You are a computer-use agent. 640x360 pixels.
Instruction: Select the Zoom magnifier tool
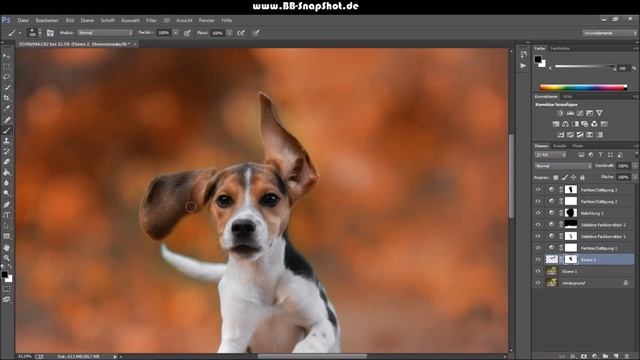(7, 258)
